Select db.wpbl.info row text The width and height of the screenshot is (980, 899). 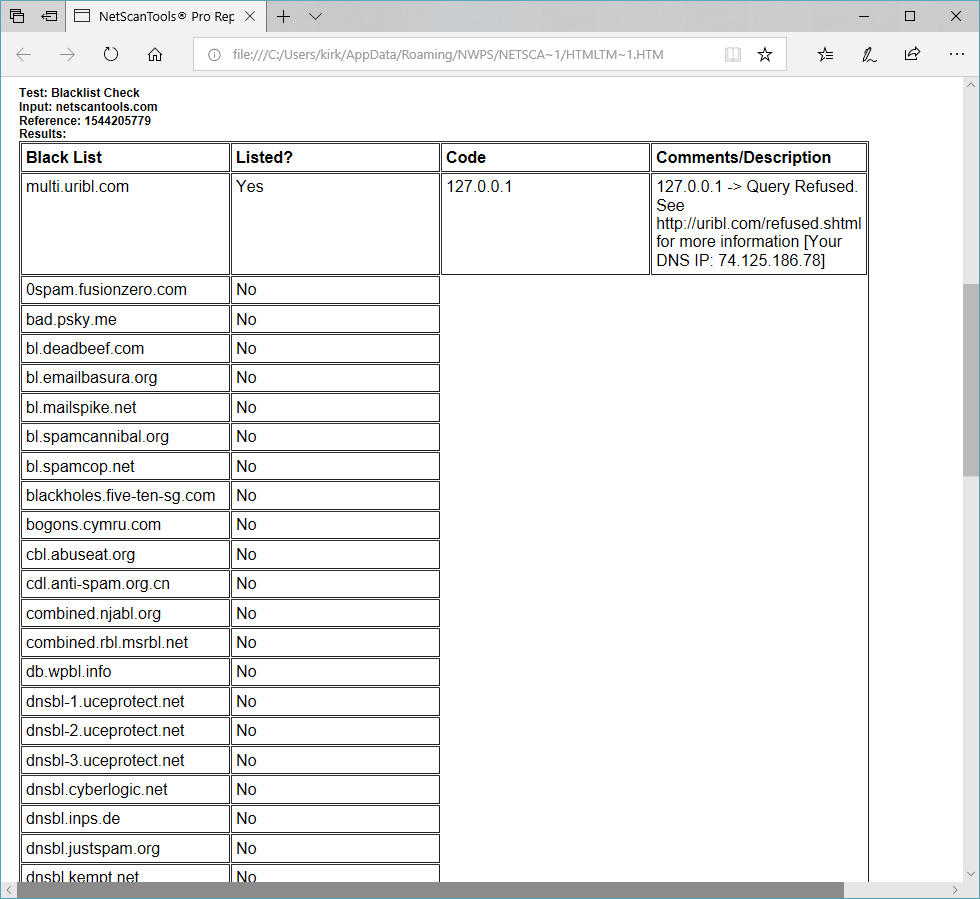(x=69, y=671)
